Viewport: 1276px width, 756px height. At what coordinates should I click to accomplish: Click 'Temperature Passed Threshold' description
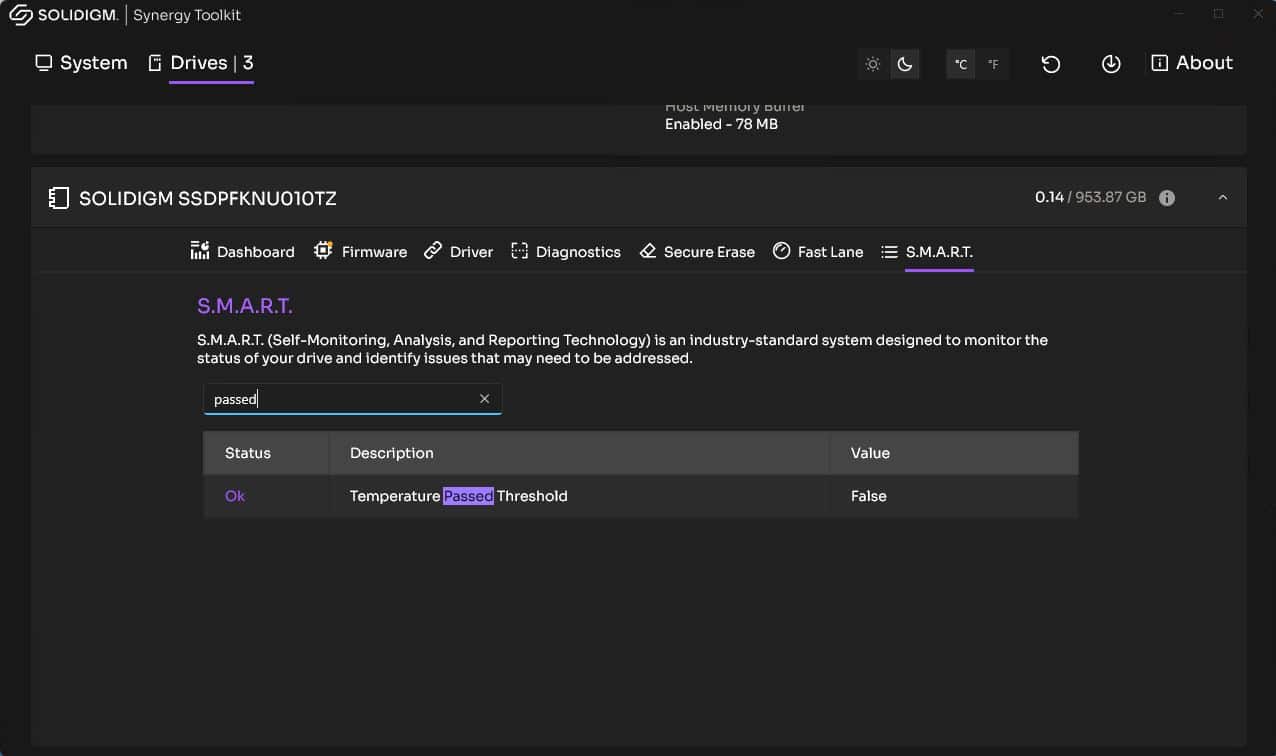(x=459, y=496)
